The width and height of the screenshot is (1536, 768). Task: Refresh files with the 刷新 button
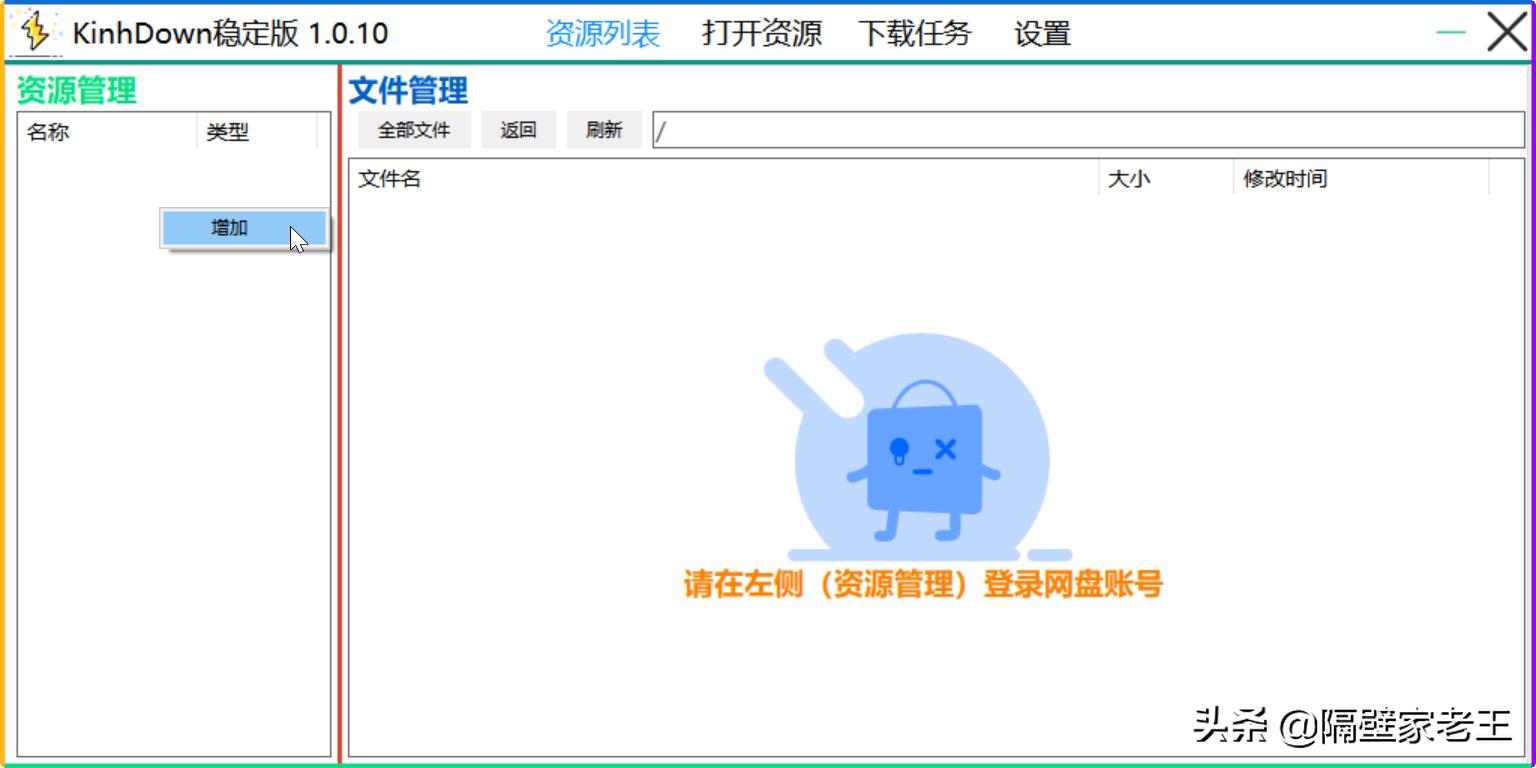pyautogui.click(x=604, y=129)
